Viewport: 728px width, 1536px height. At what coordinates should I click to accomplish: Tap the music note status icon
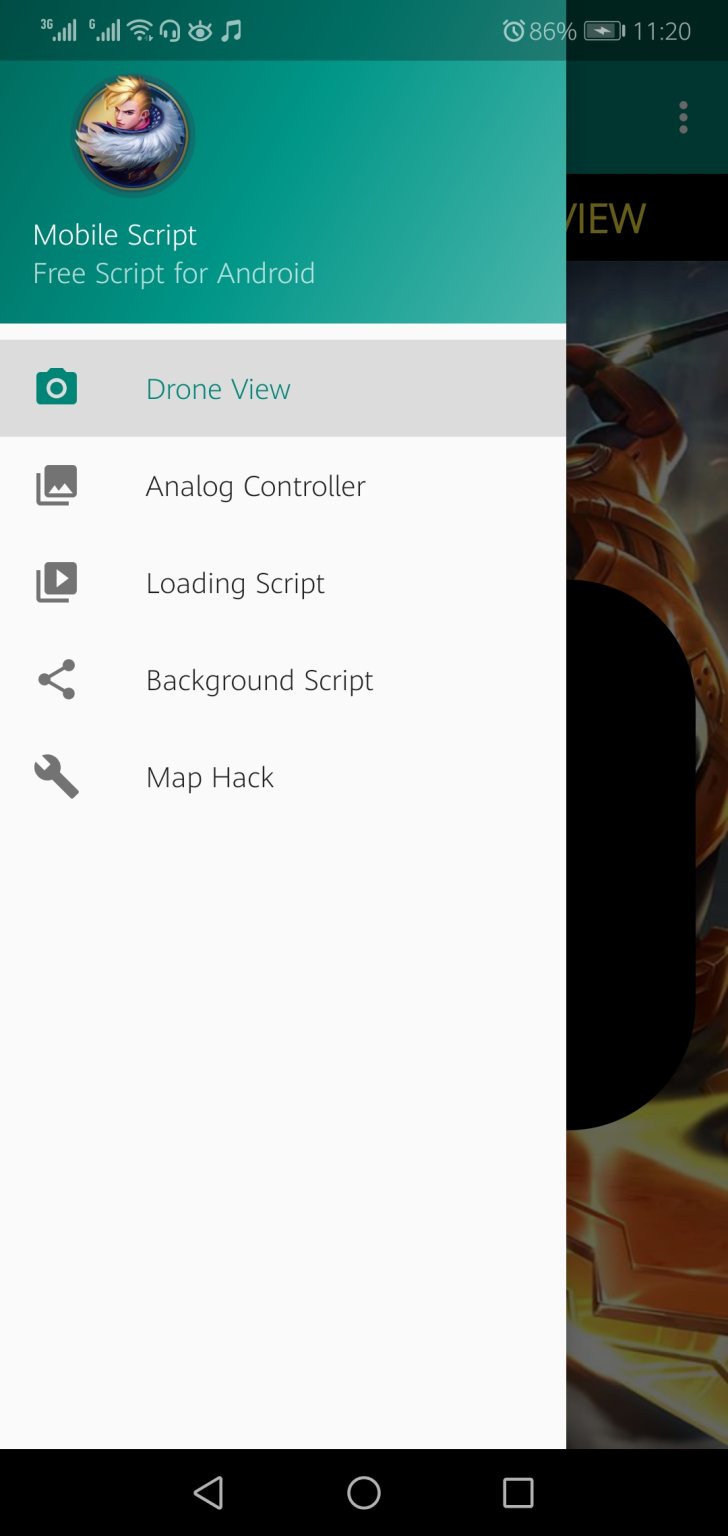(x=231, y=31)
